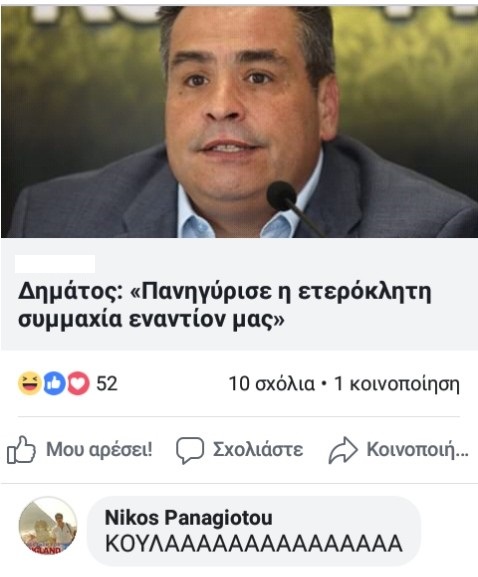Tap the Μου αρέσει! label
This screenshot has width=478, height=577.
(x=99, y=450)
